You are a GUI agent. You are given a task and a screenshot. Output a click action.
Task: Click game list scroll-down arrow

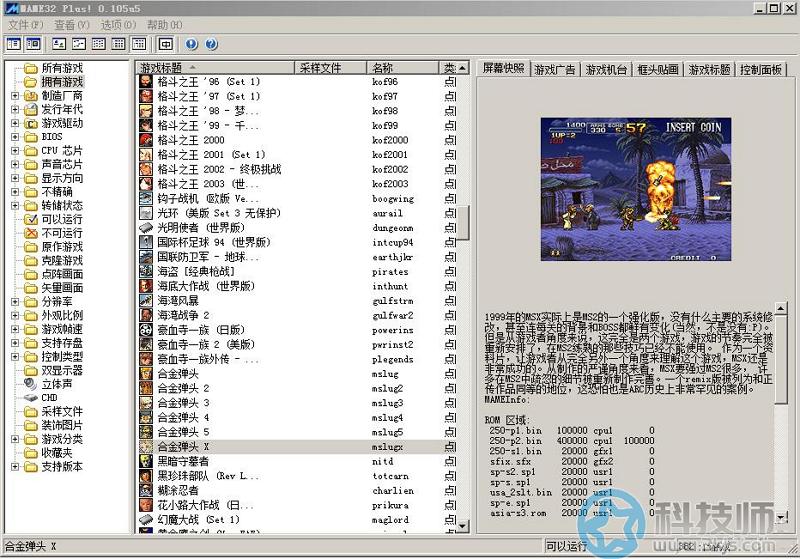[x=463, y=526]
